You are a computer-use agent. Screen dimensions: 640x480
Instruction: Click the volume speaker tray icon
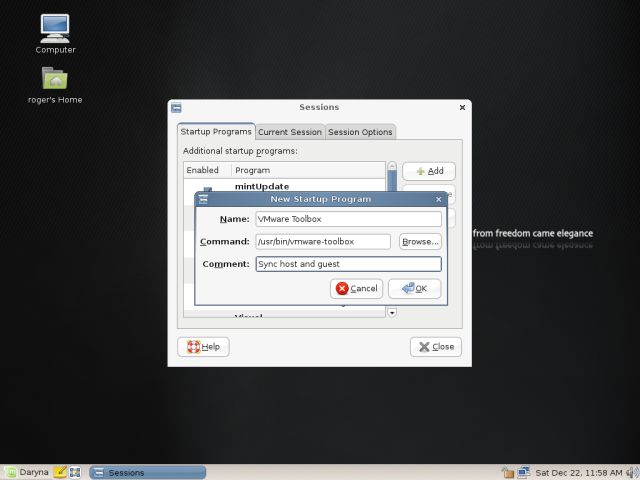coord(631,473)
